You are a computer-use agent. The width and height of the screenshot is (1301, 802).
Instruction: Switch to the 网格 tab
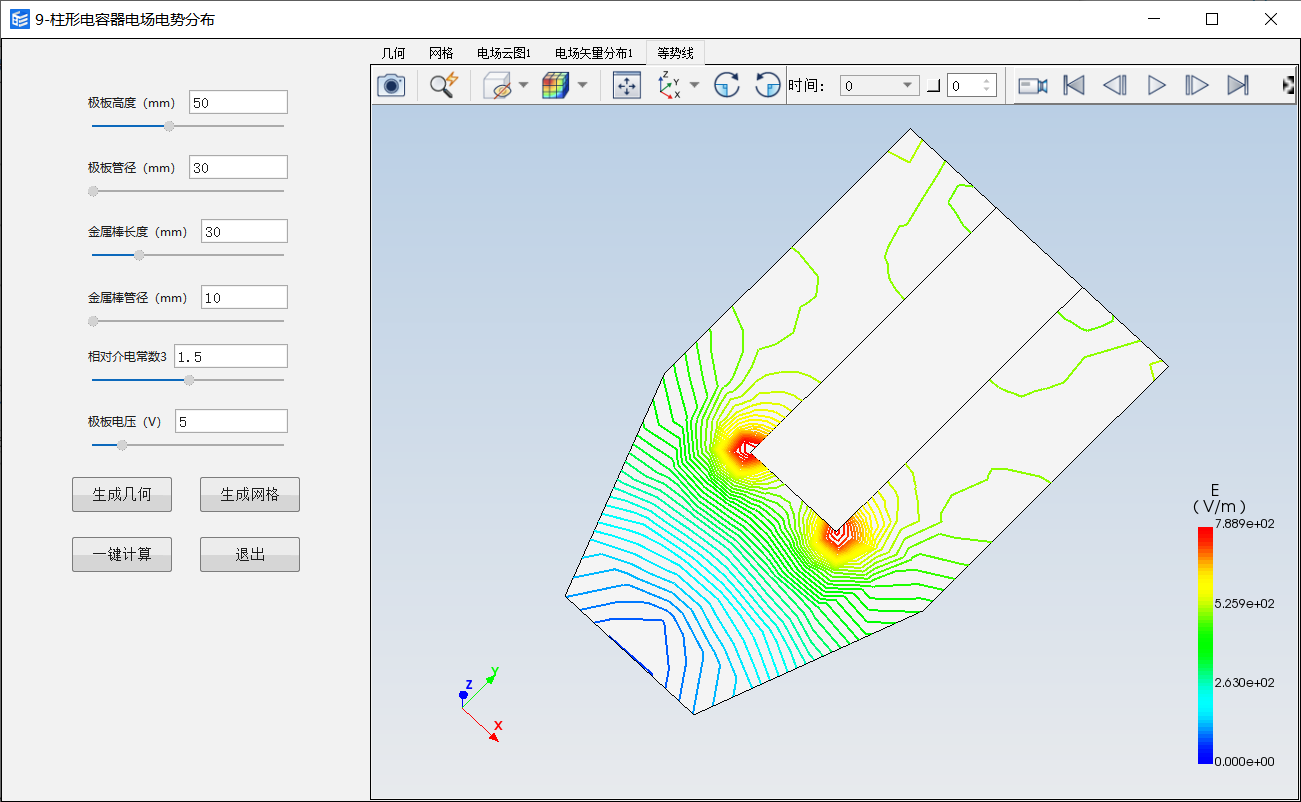pos(441,53)
